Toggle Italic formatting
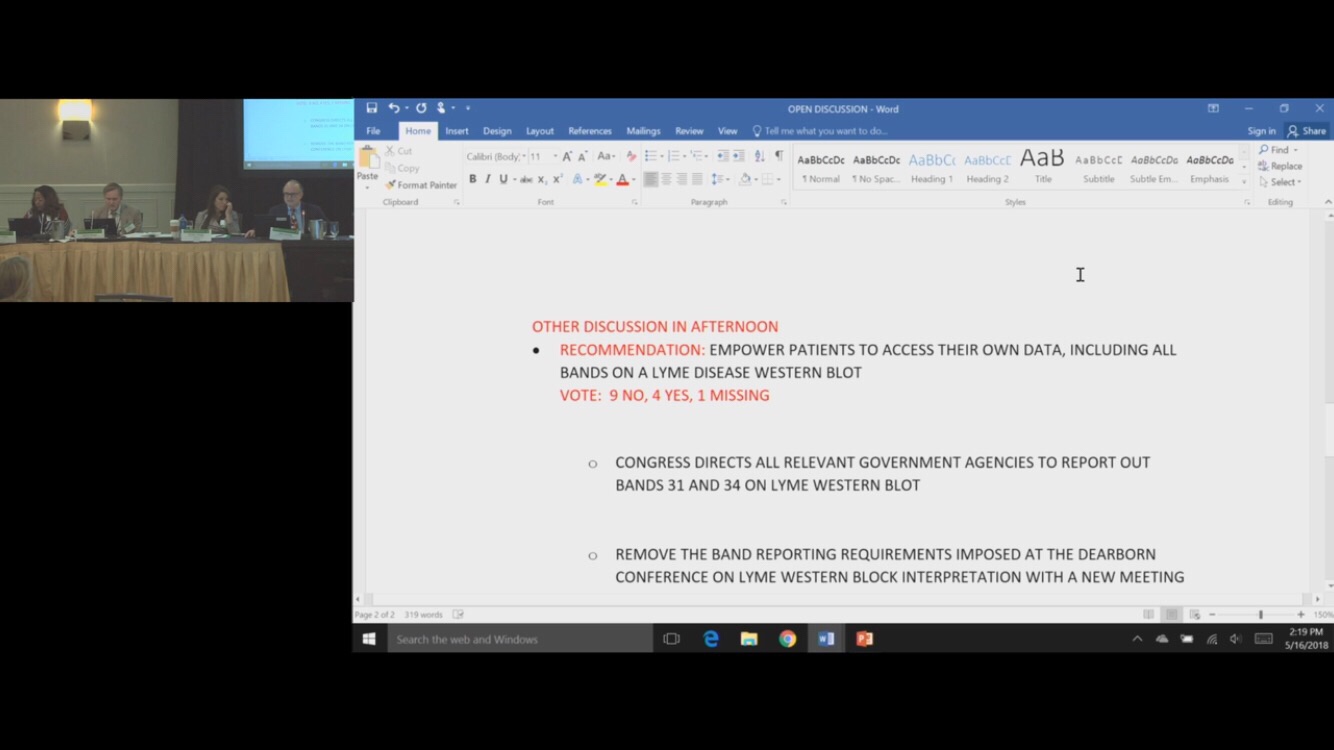The image size is (1334, 750). (x=487, y=179)
